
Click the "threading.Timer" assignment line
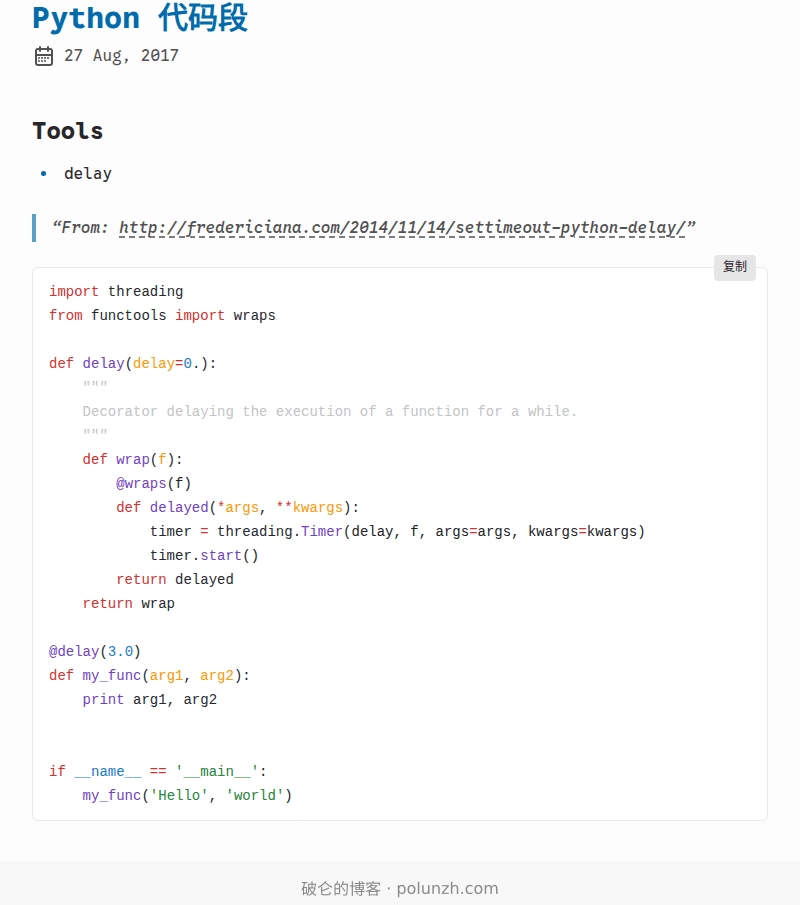click(x=397, y=532)
